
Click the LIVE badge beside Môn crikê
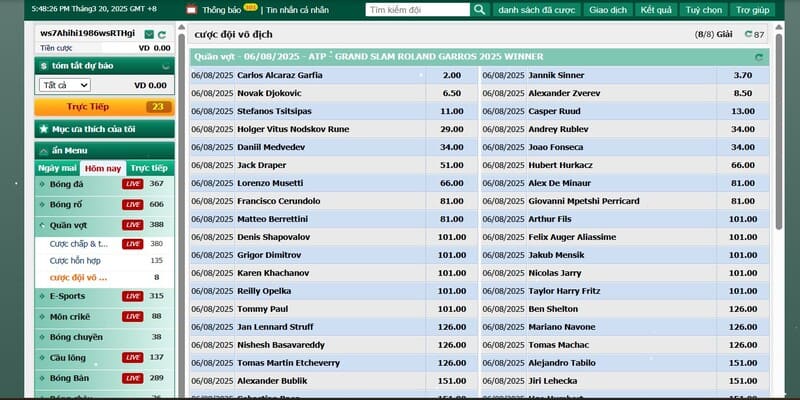pos(132,317)
